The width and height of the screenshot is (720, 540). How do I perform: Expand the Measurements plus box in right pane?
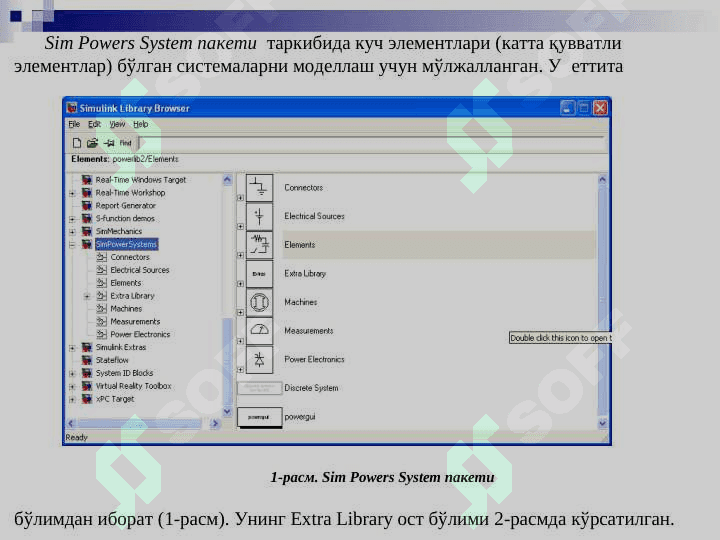coord(240,341)
